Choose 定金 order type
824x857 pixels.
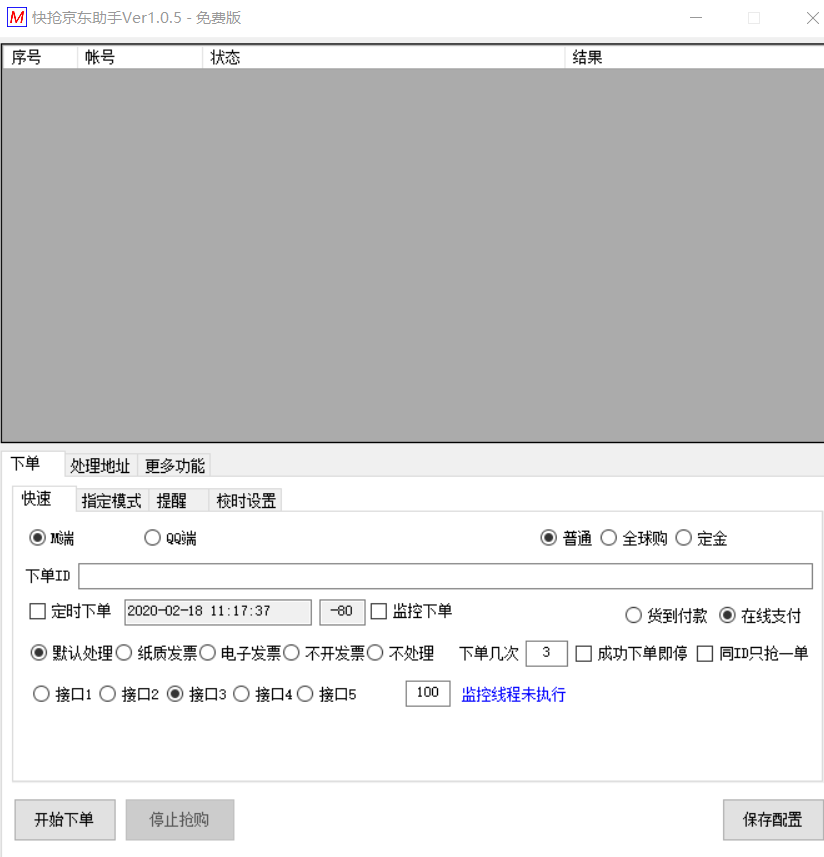click(x=684, y=538)
